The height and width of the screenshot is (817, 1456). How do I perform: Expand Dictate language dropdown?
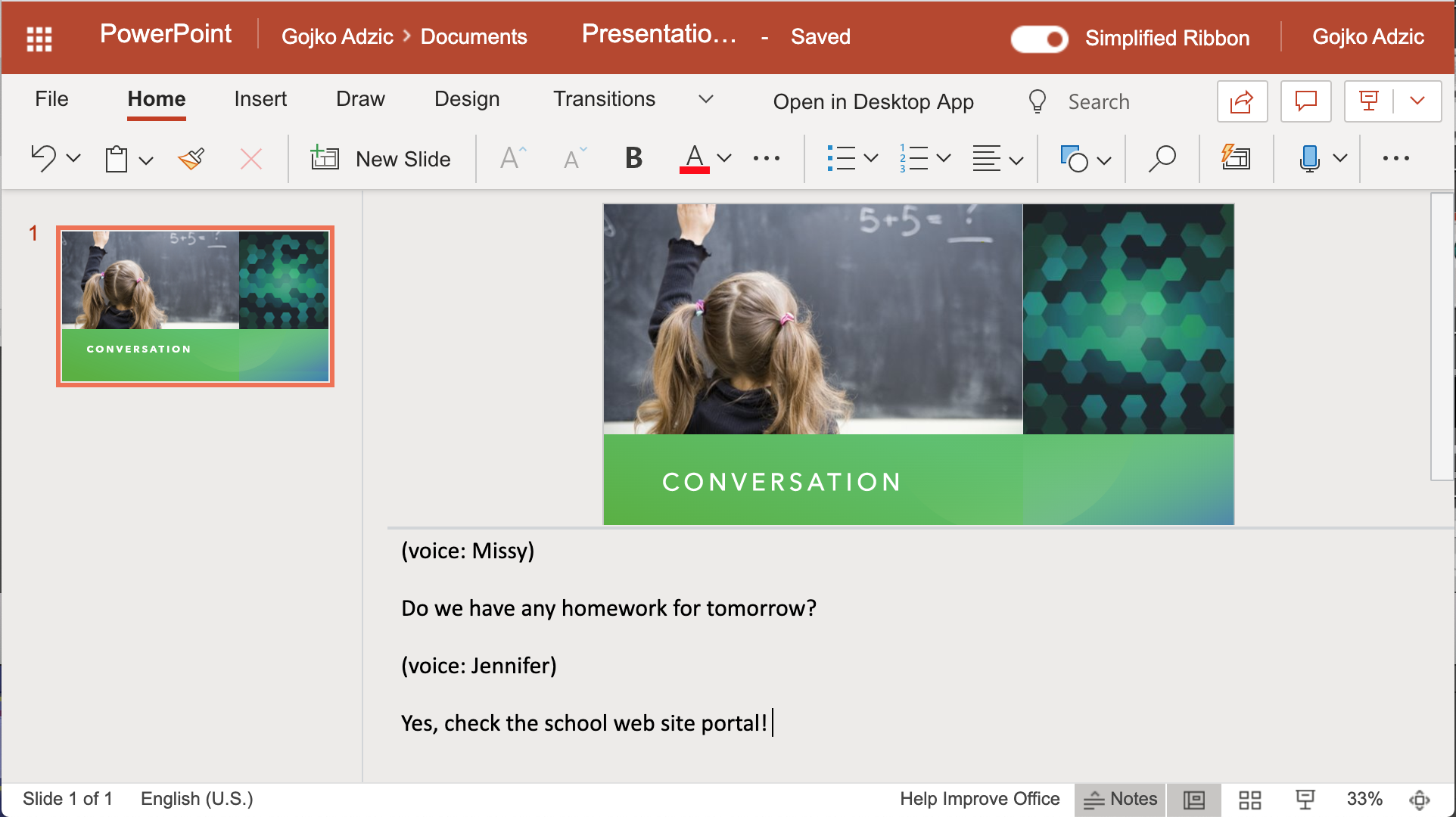[x=1340, y=158]
